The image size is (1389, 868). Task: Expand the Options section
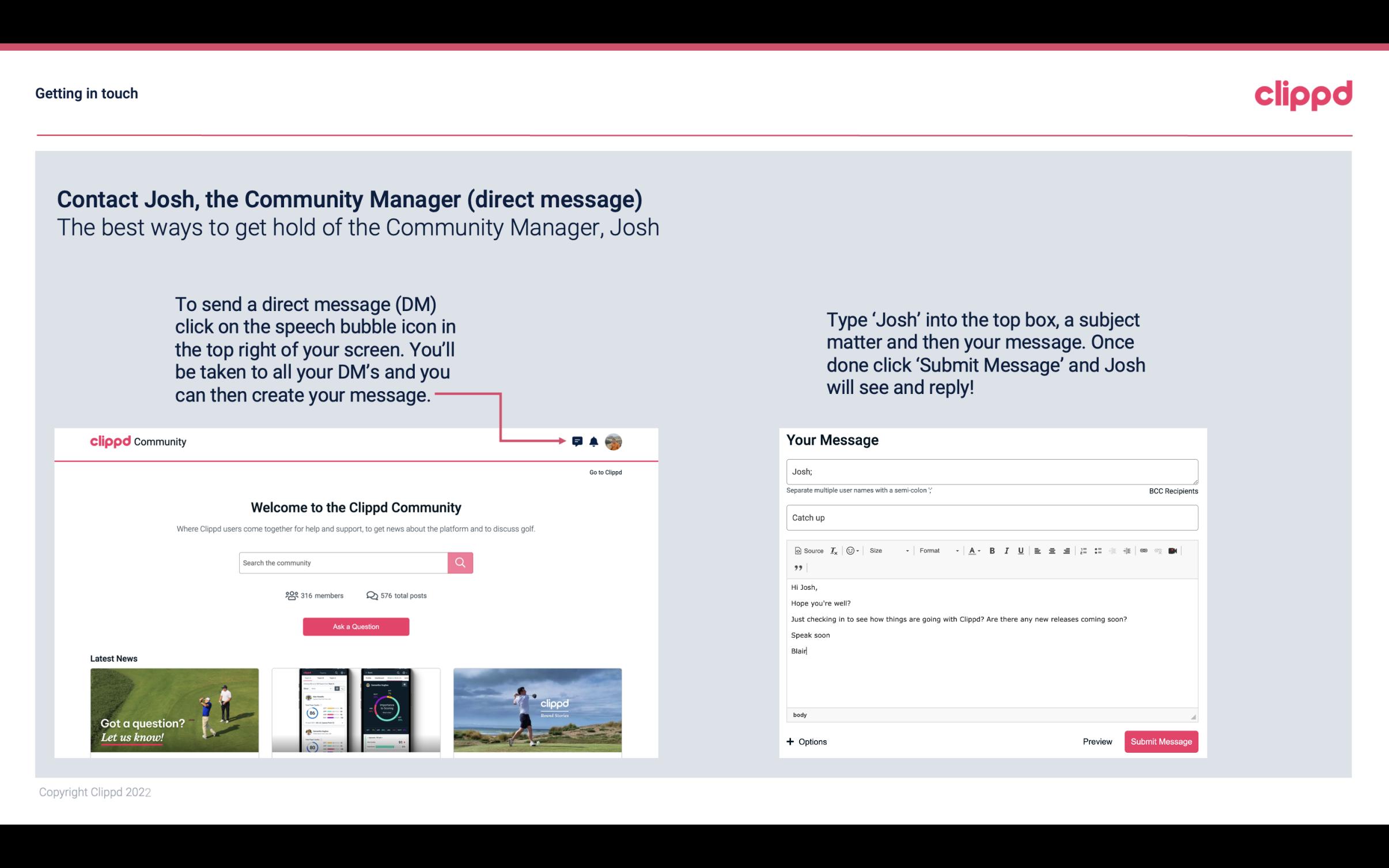point(805,741)
